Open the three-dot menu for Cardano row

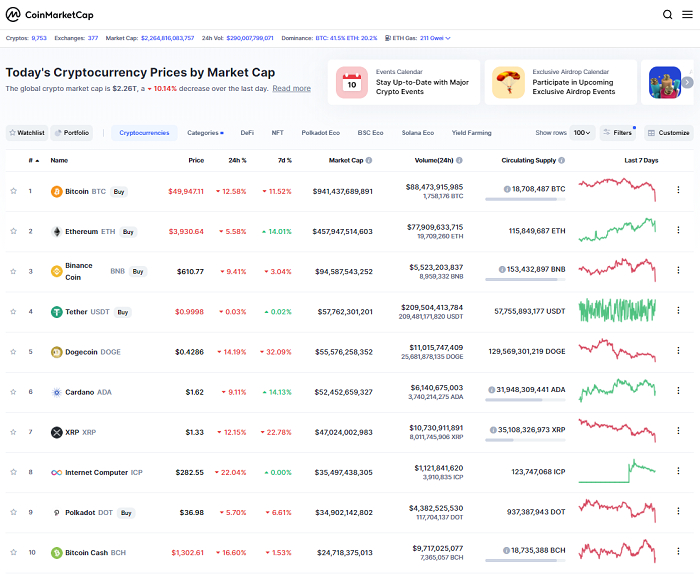pyautogui.click(x=678, y=392)
